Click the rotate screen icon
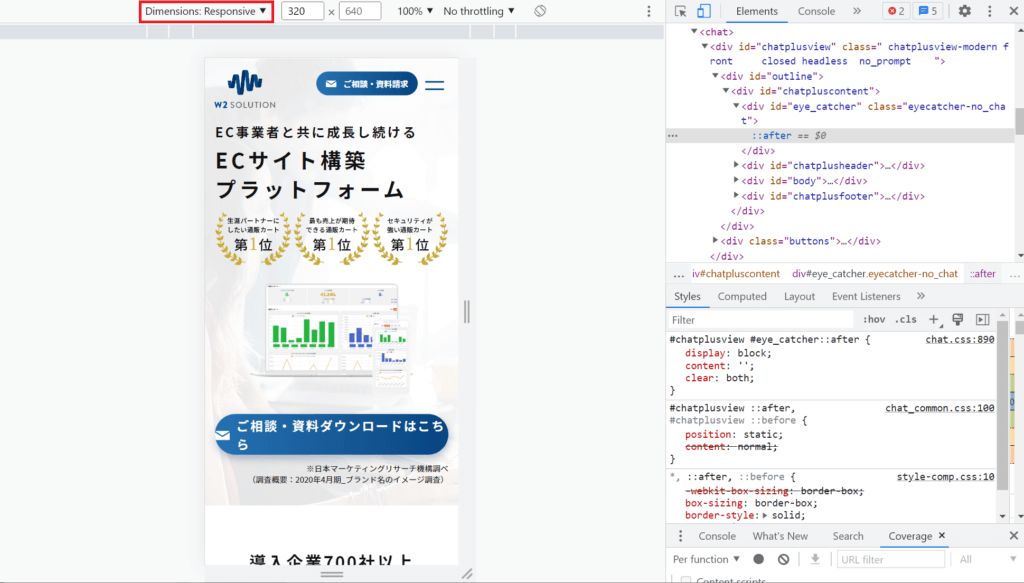 (539, 11)
